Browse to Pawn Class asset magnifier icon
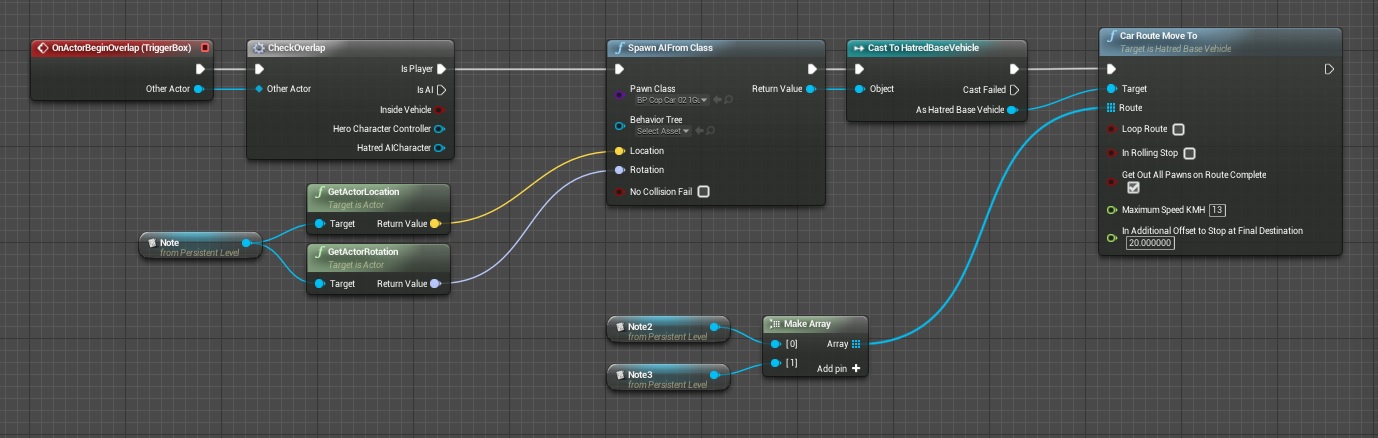 (729, 100)
